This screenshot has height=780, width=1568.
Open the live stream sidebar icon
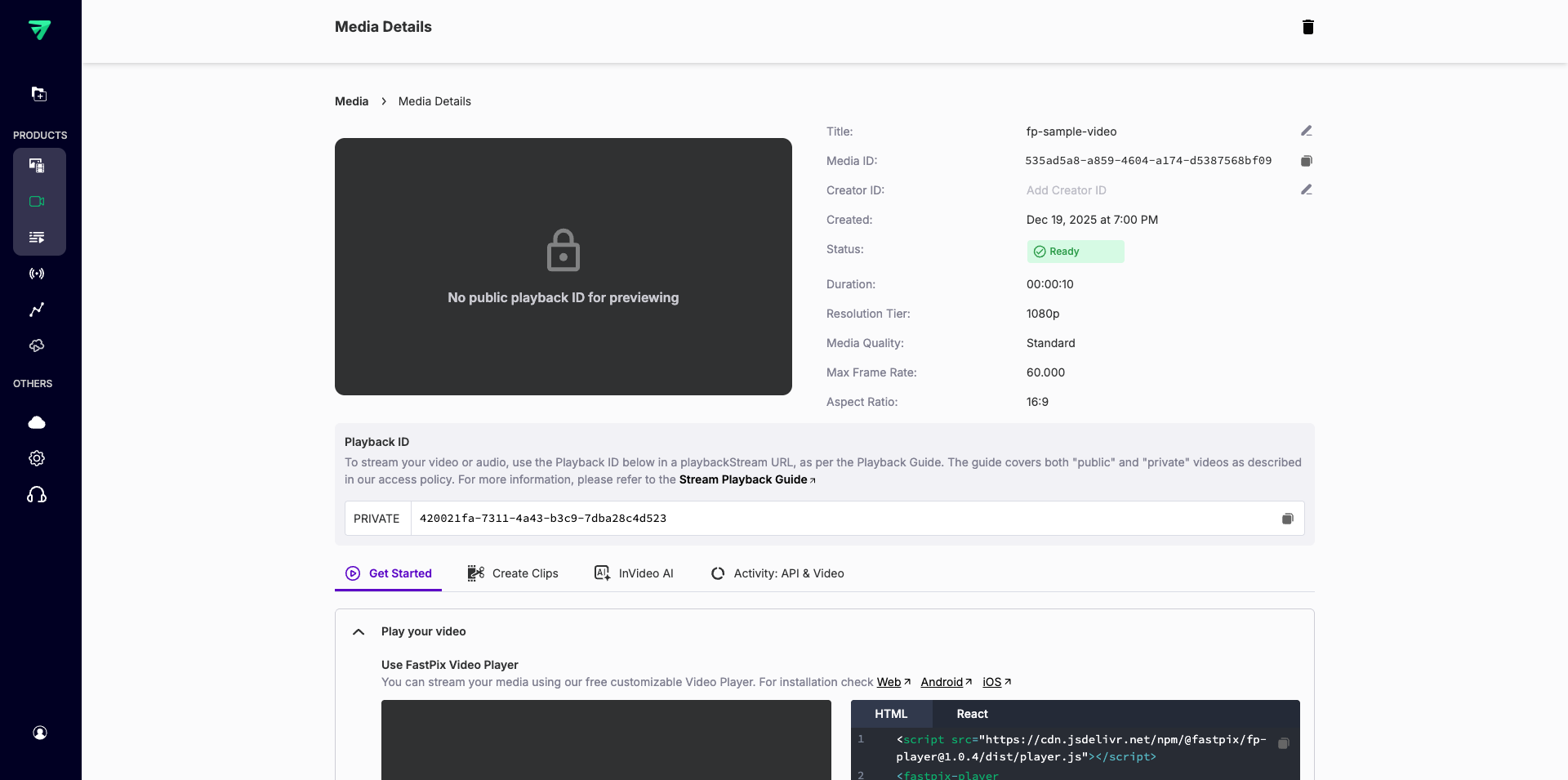coord(37,274)
